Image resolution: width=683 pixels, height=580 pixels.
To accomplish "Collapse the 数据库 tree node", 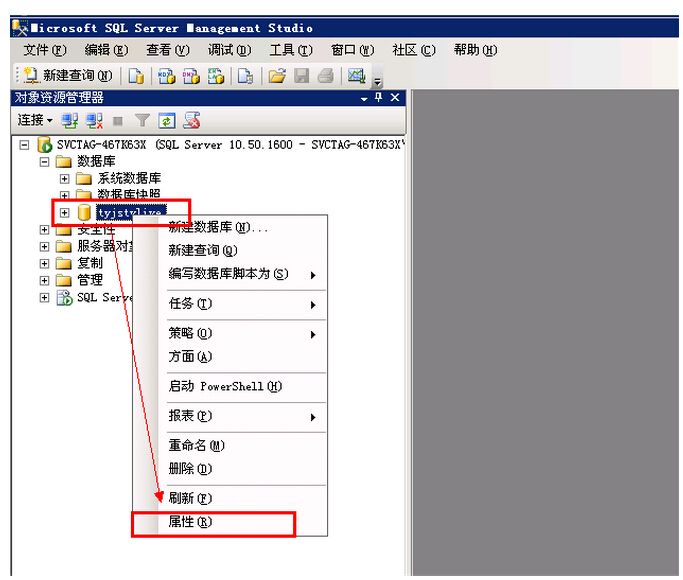I will pyautogui.click(x=45, y=161).
